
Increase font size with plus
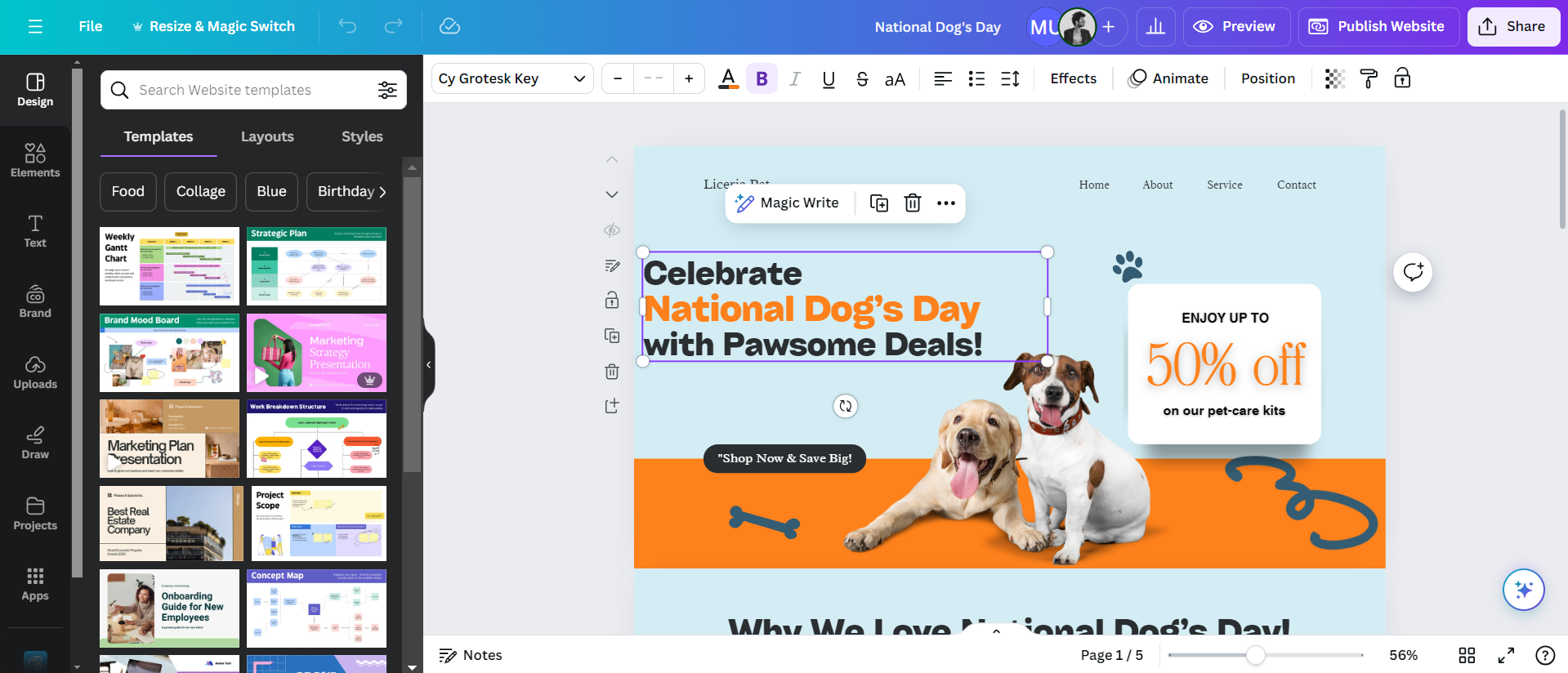click(689, 78)
